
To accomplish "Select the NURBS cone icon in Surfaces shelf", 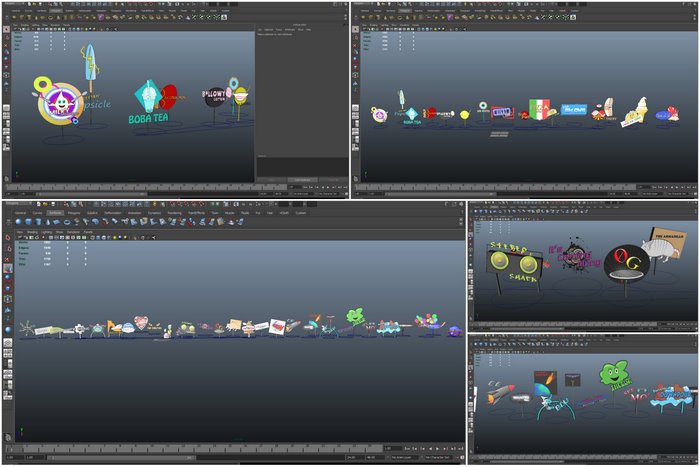I will (48, 221).
